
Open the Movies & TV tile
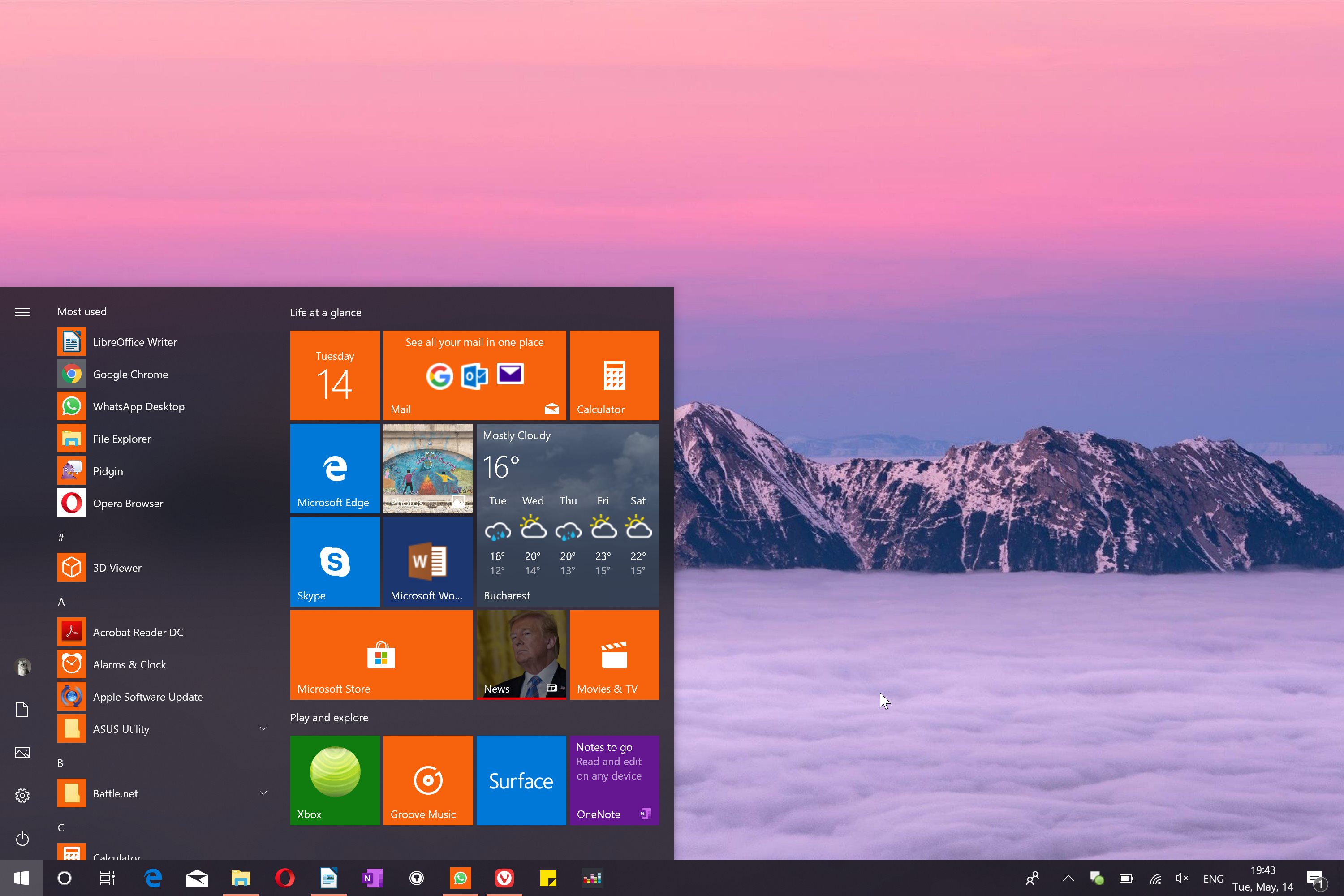click(614, 655)
